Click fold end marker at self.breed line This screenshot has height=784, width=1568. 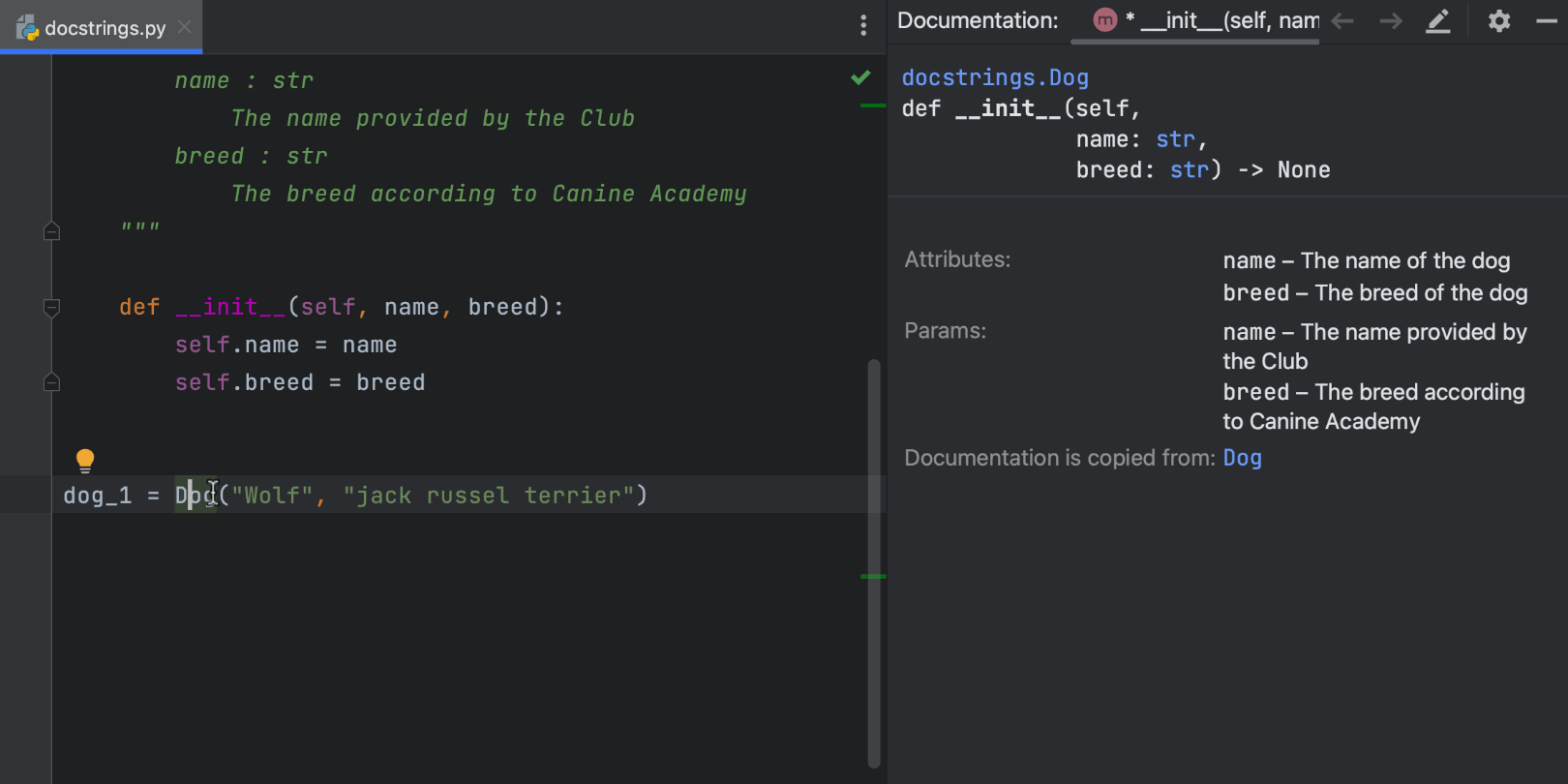[x=52, y=382]
